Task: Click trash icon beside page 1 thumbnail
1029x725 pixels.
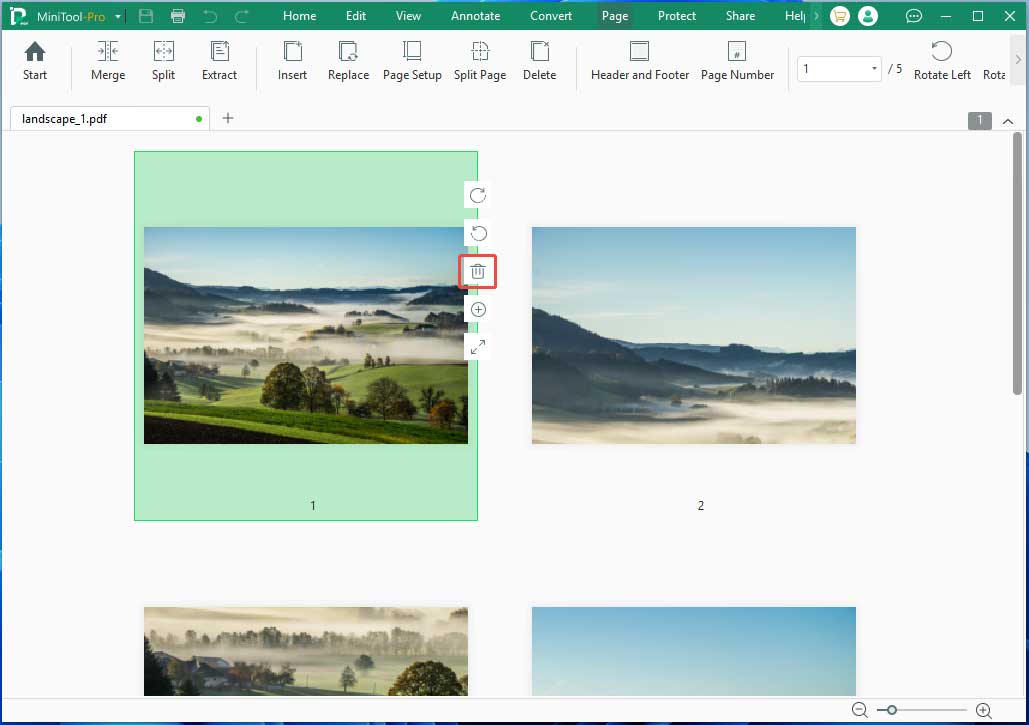Action: [478, 272]
